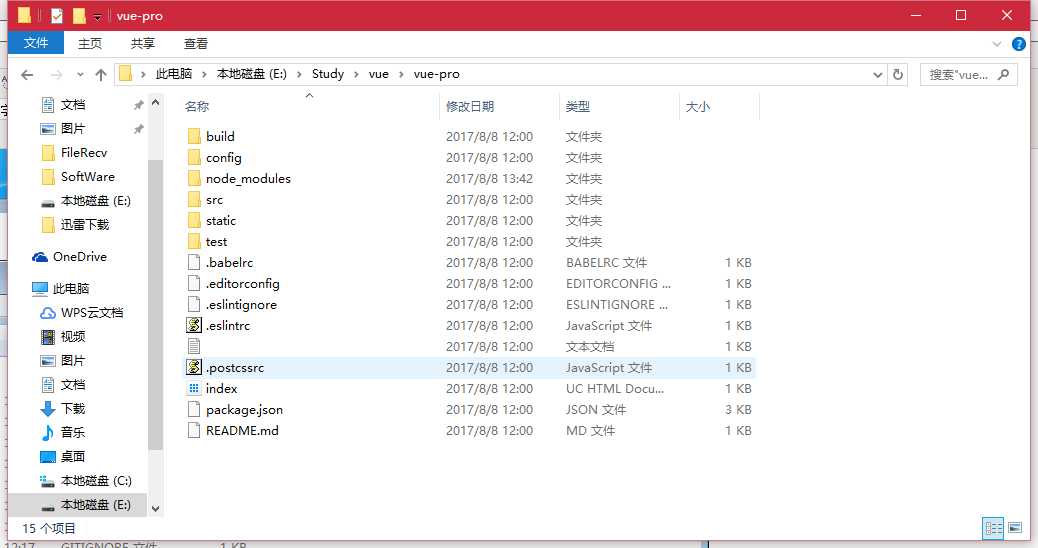Open OneDrive in navigation pane
Image resolution: width=1038 pixels, height=548 pixels.
[70, 257]
